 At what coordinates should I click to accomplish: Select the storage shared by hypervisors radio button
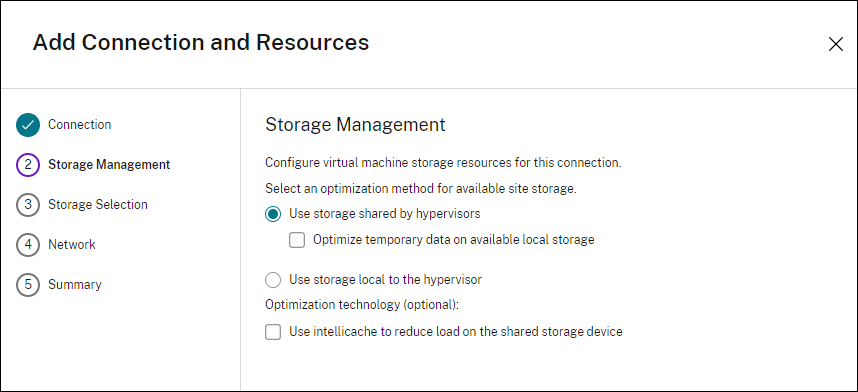pos(273,214)
